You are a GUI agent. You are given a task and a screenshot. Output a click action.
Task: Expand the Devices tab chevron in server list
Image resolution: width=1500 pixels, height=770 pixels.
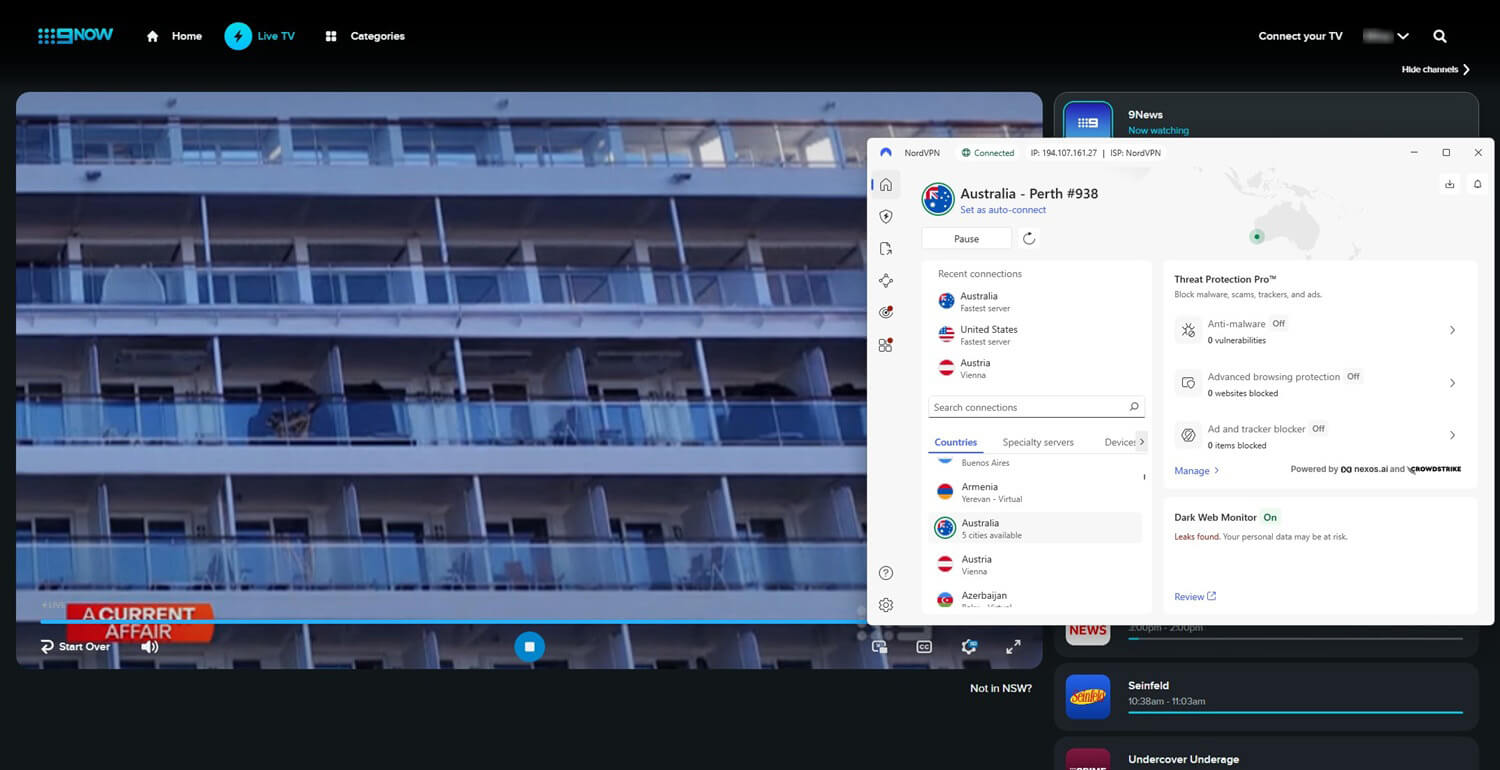(1141, 441)
